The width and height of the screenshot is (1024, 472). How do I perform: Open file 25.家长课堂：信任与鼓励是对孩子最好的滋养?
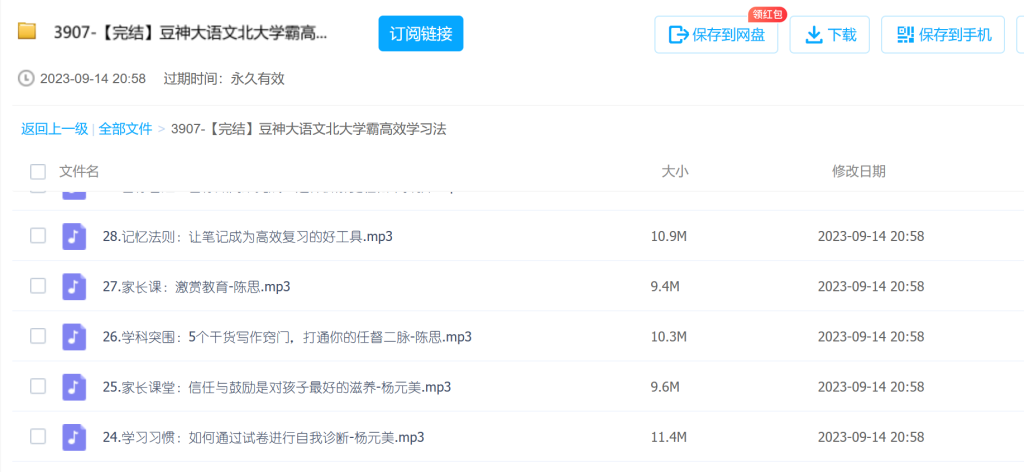(277, 387)
